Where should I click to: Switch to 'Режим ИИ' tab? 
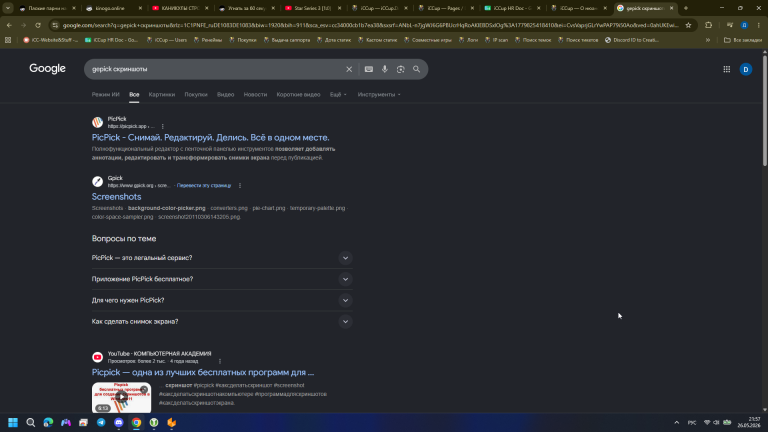coord(105,95)
